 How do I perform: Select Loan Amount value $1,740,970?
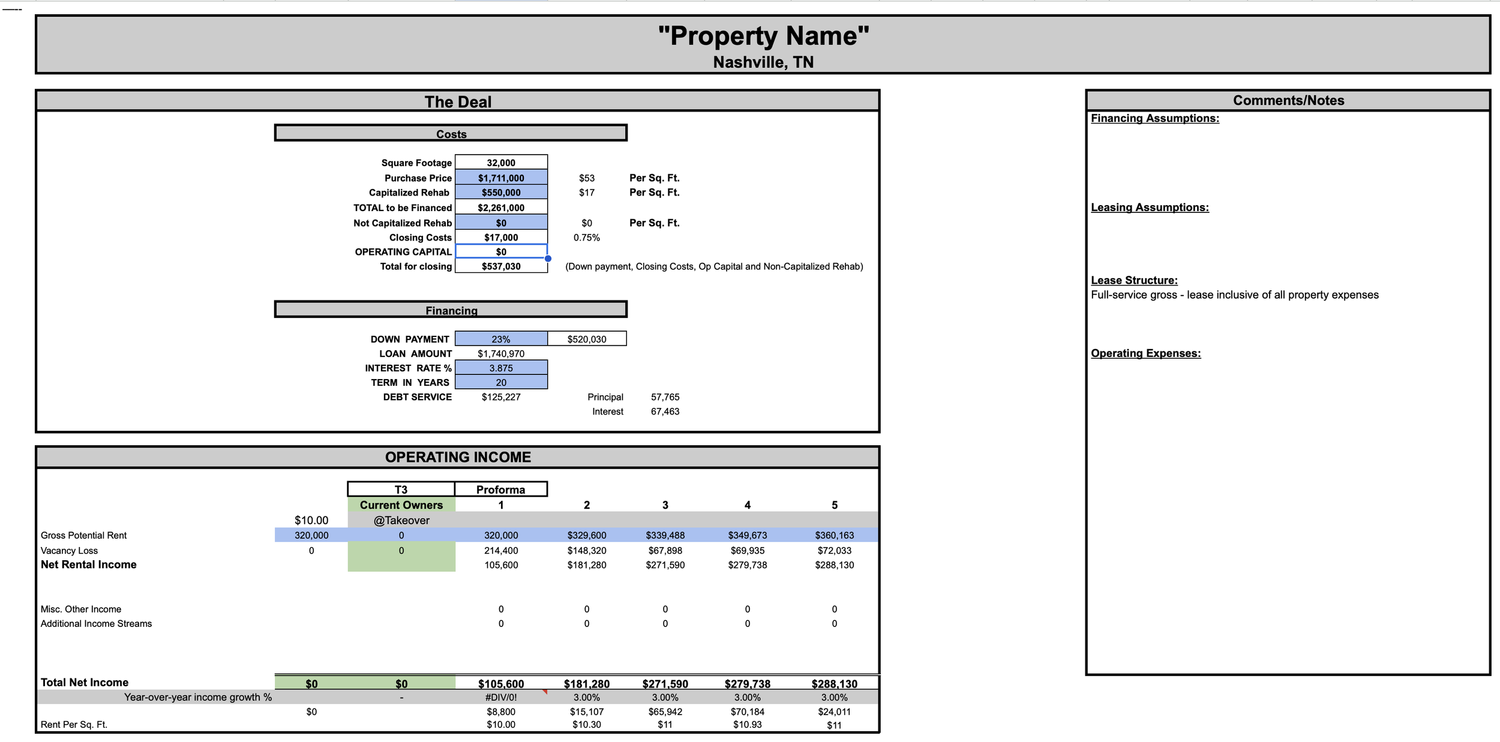pyautogui.click(x=501, y=354)
